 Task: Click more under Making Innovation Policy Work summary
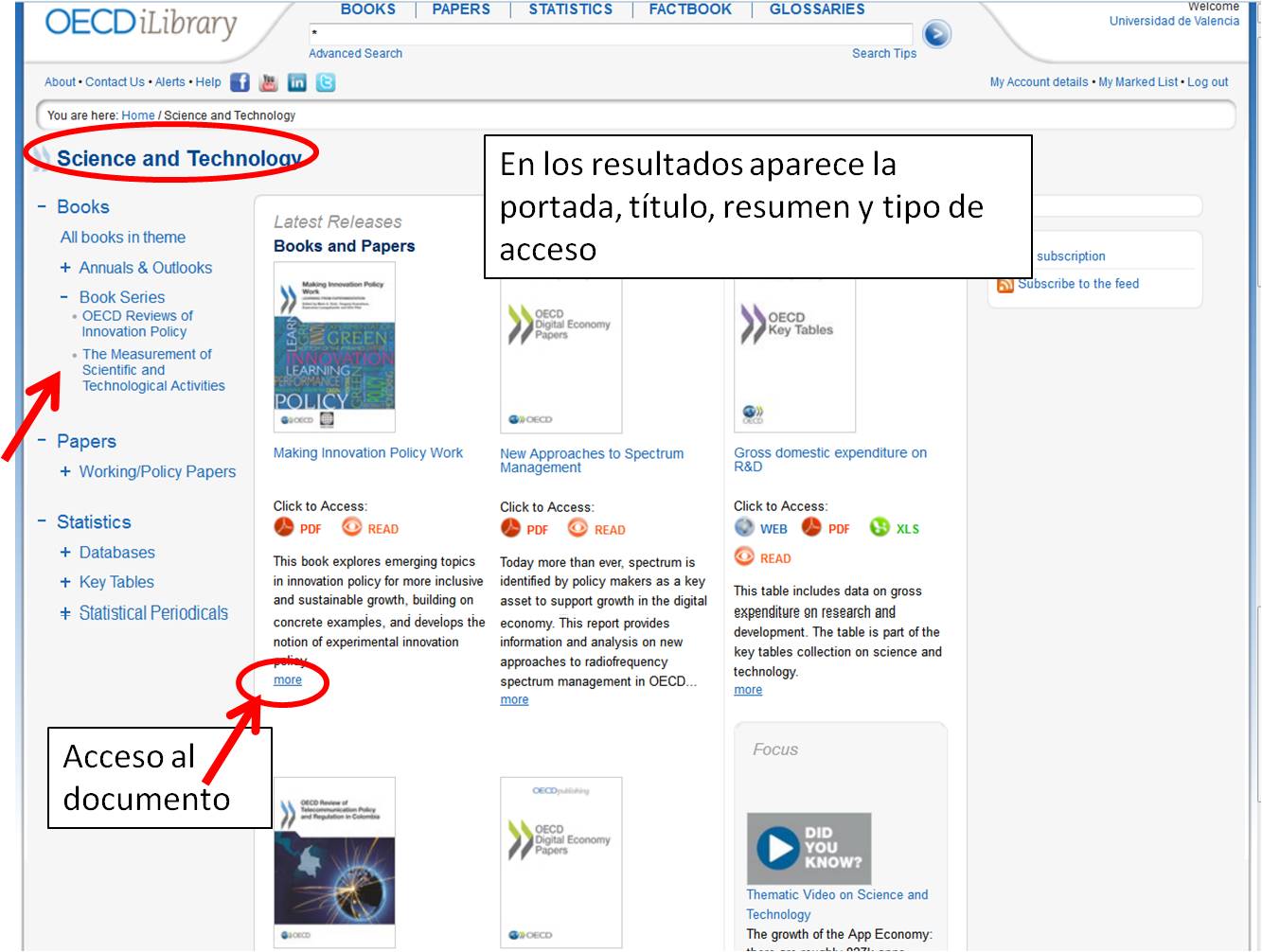[x=288, y=680]
